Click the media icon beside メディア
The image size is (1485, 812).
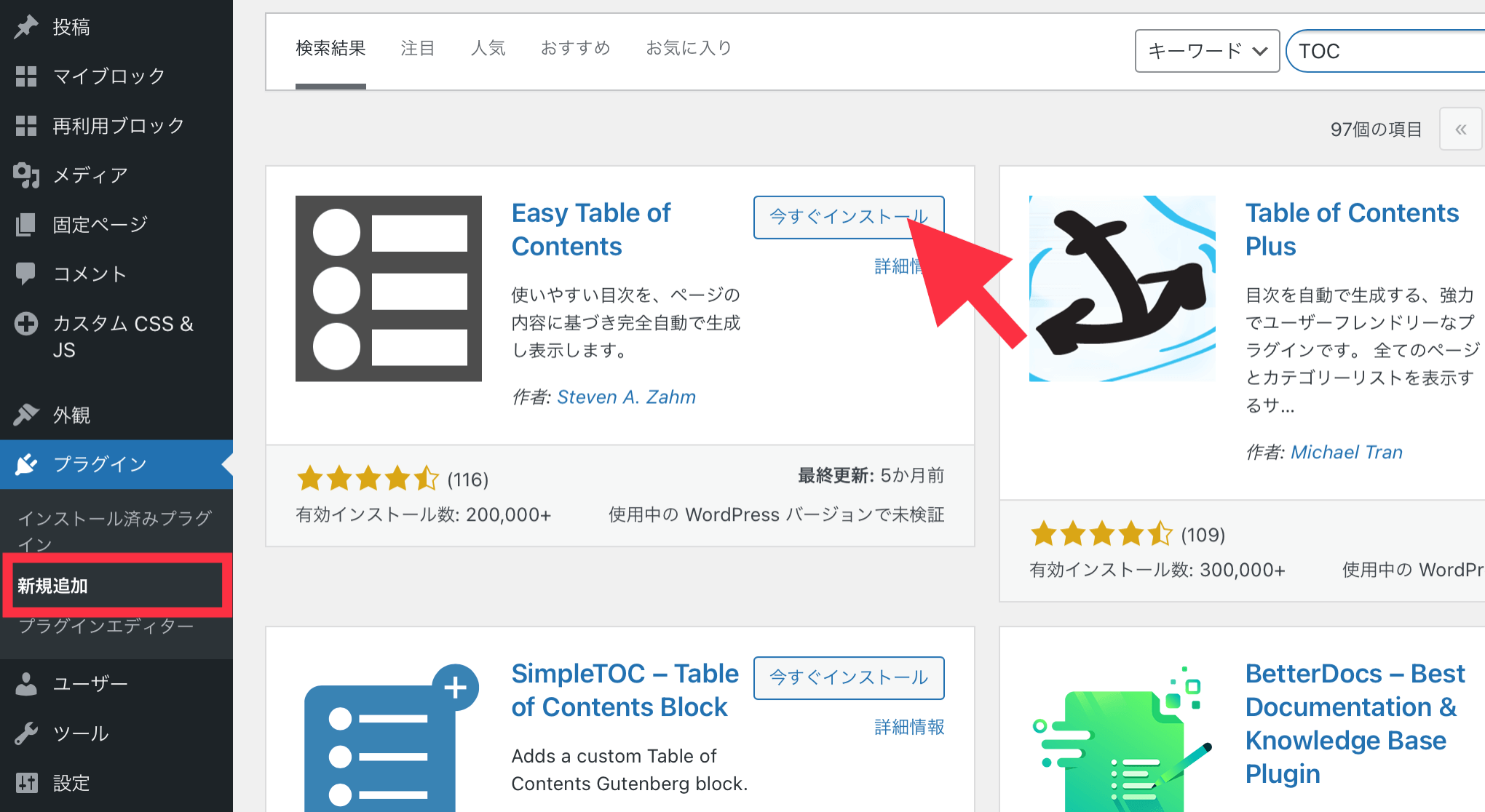click(x=26, y=175)
